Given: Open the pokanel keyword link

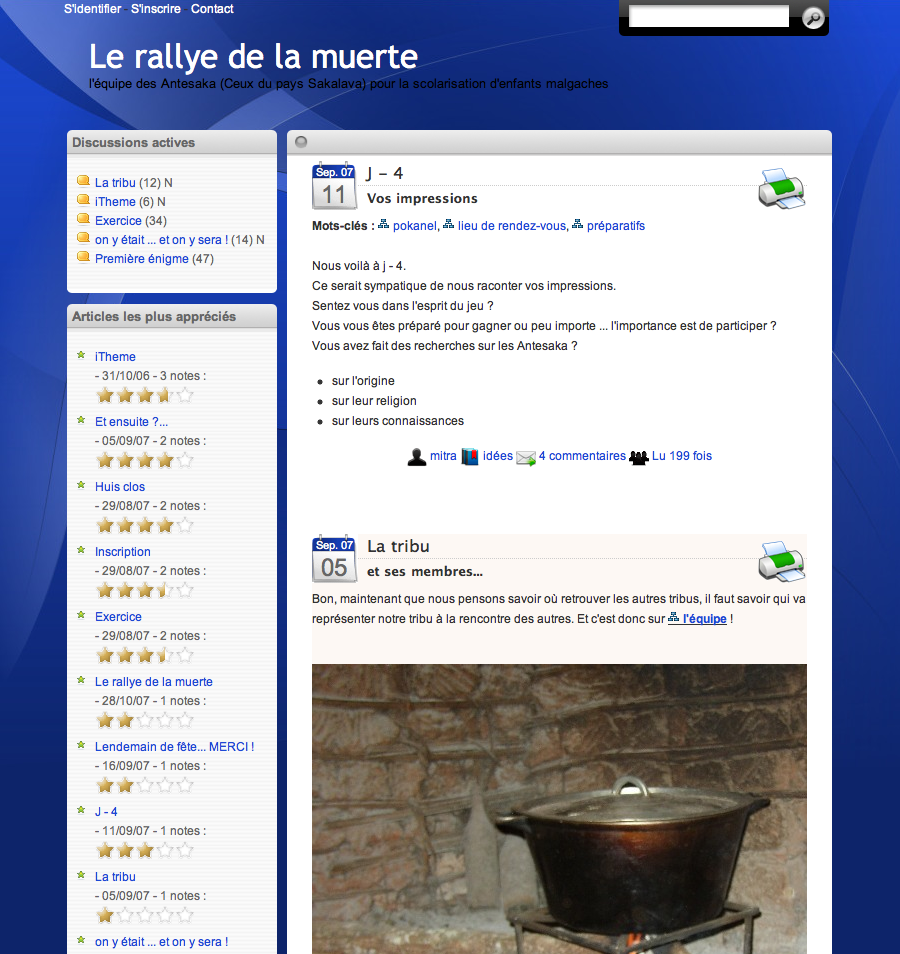Looking at the screenshot, I should (414, 226).
